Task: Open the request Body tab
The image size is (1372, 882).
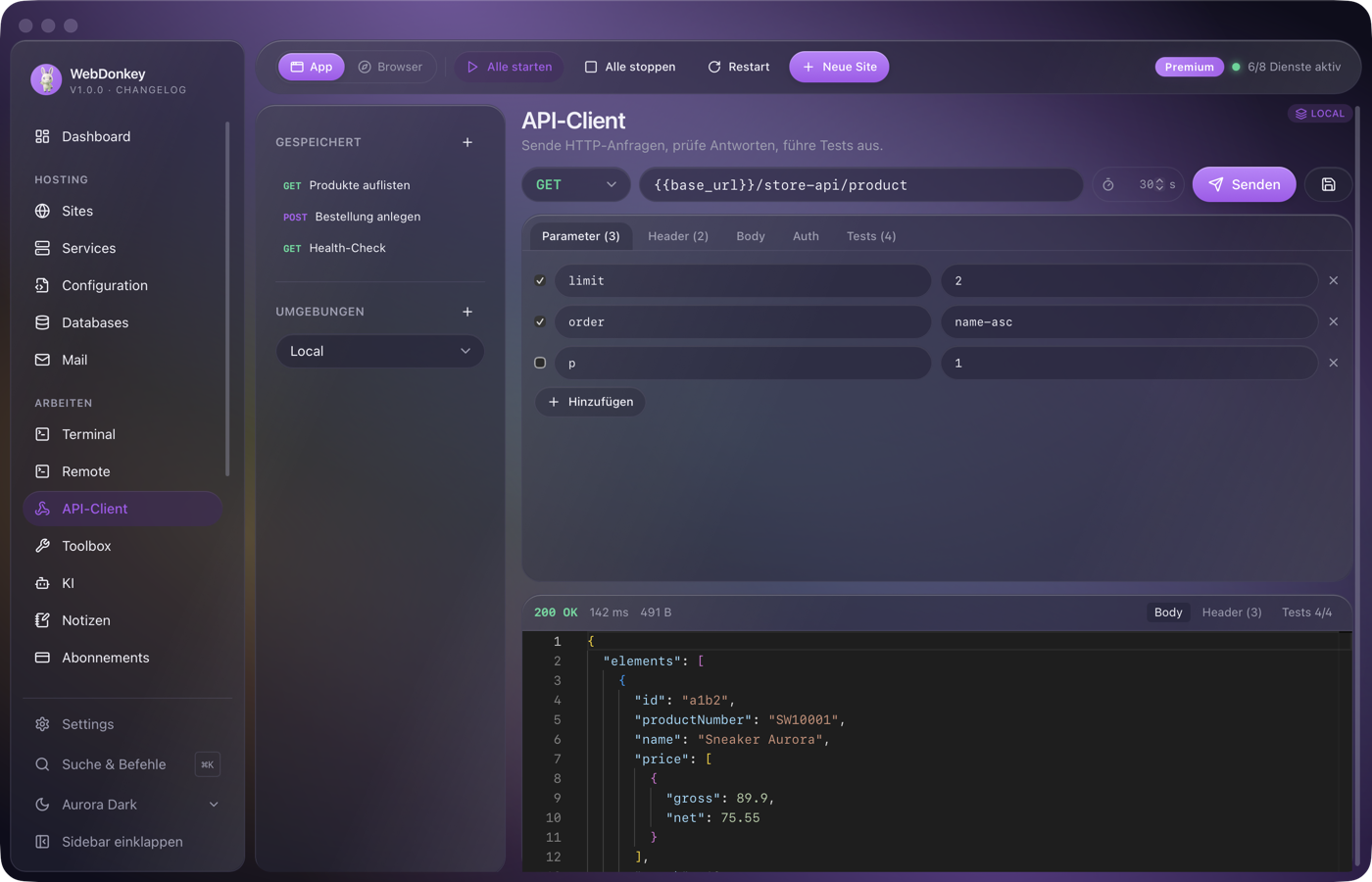Action: (x=751, y=236)
